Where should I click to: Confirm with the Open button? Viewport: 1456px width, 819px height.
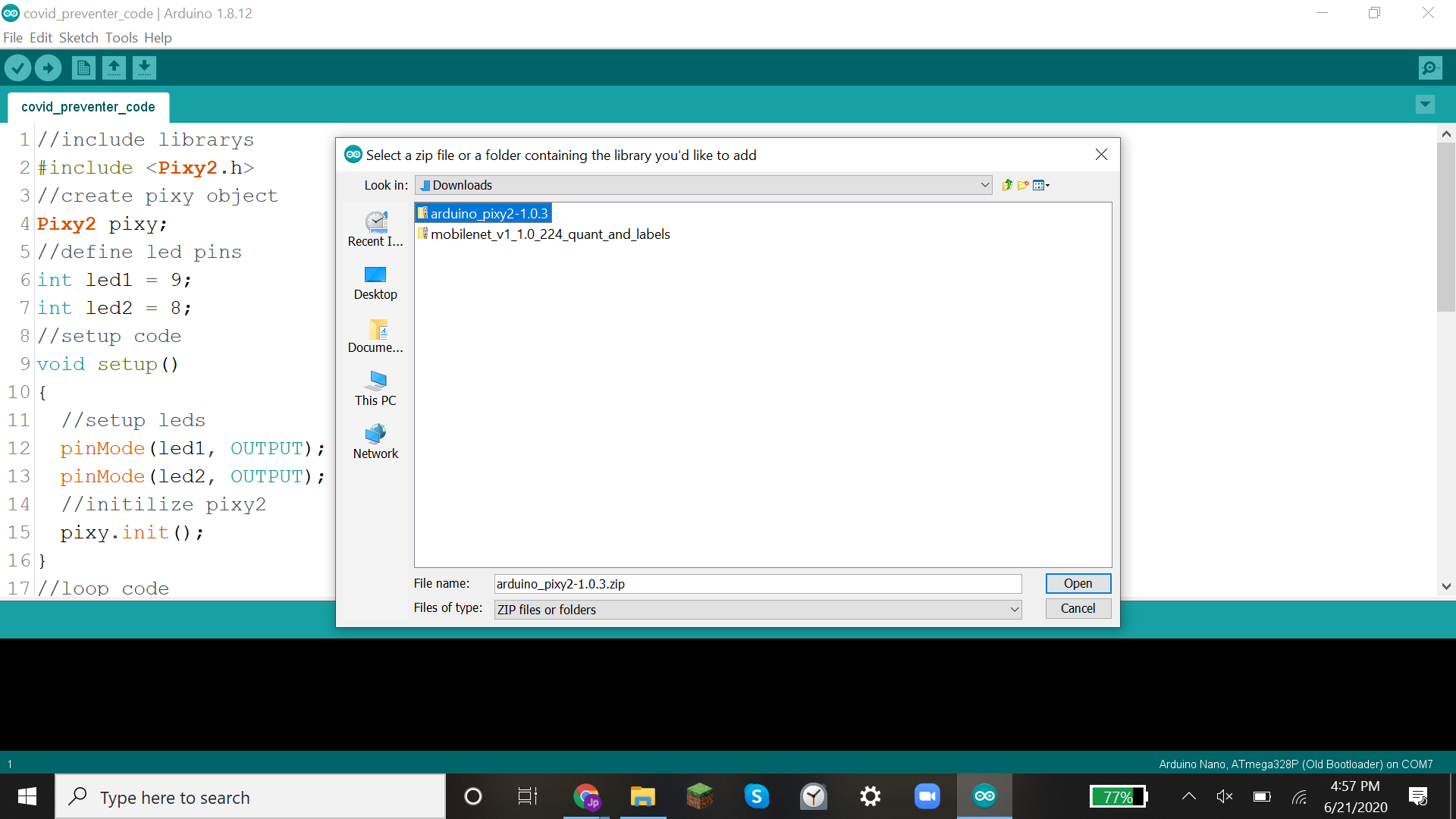[x=1078, y=583]
